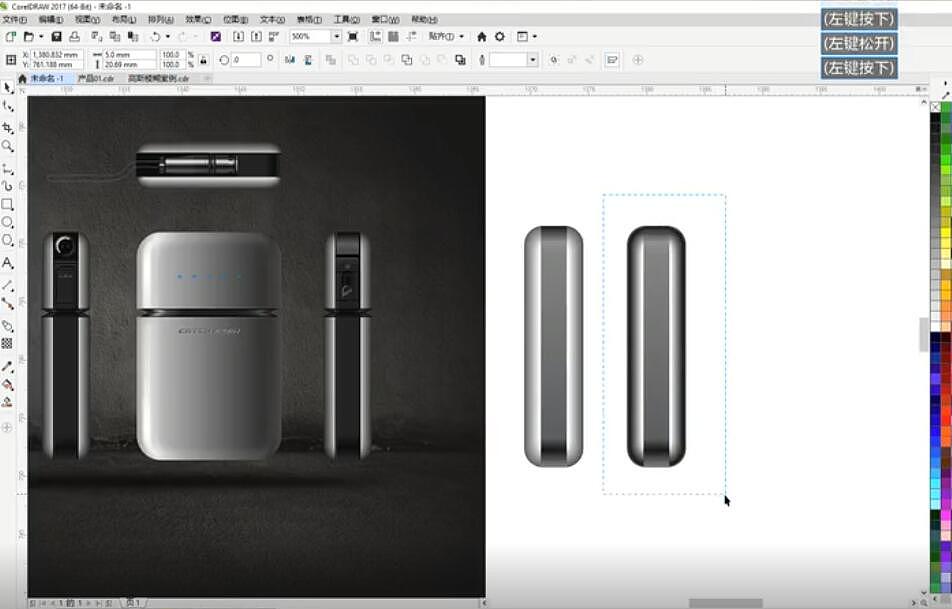Open the 工具 menu
The image size is (952, 609).
[x=347, y=19]
